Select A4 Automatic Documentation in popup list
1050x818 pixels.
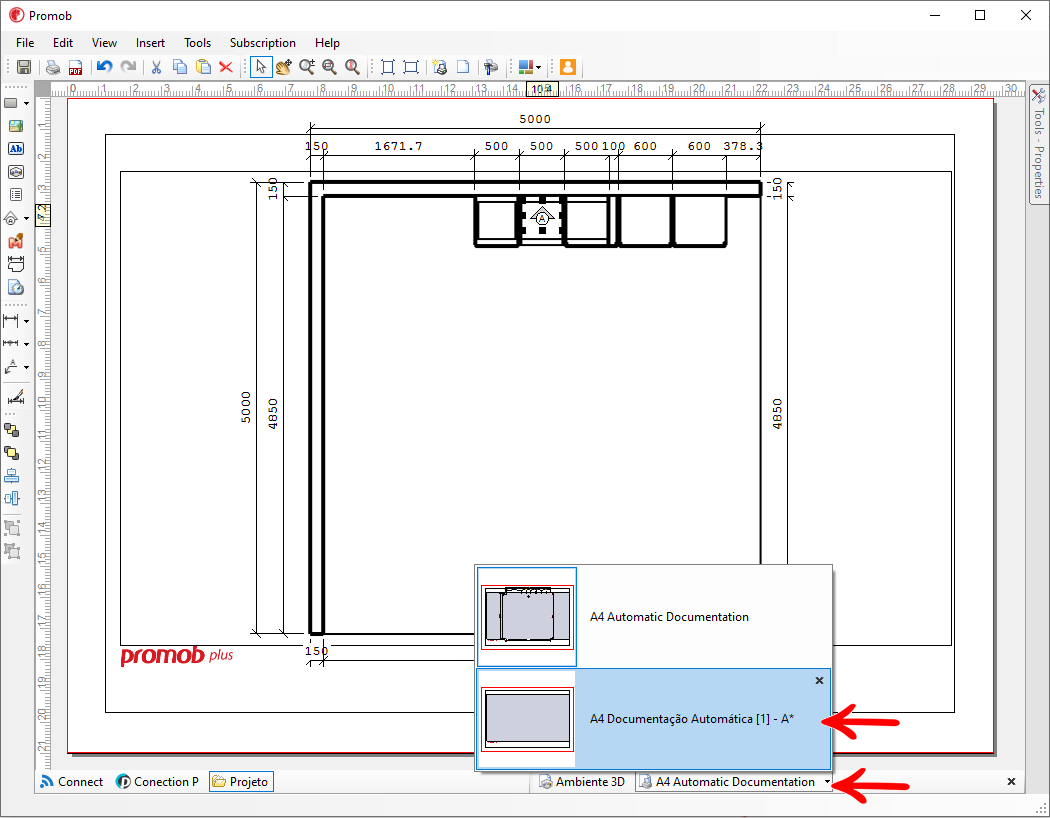point(654,617)
